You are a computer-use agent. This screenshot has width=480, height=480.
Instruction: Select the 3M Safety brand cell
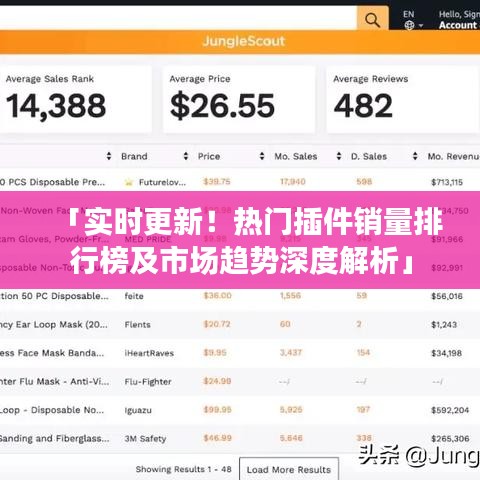click(x=145, y=439)
